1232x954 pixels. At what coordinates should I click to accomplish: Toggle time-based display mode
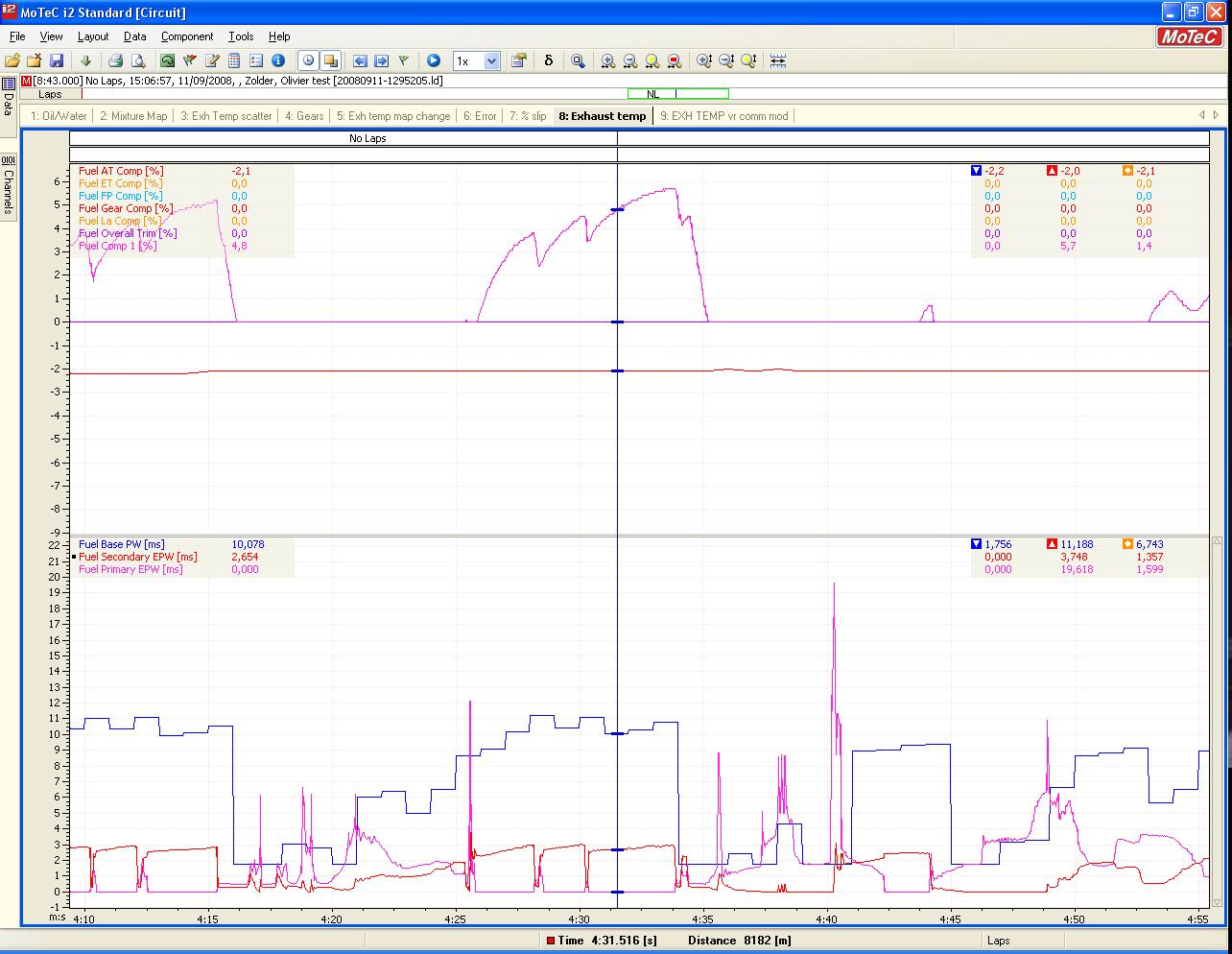point(308,60)
